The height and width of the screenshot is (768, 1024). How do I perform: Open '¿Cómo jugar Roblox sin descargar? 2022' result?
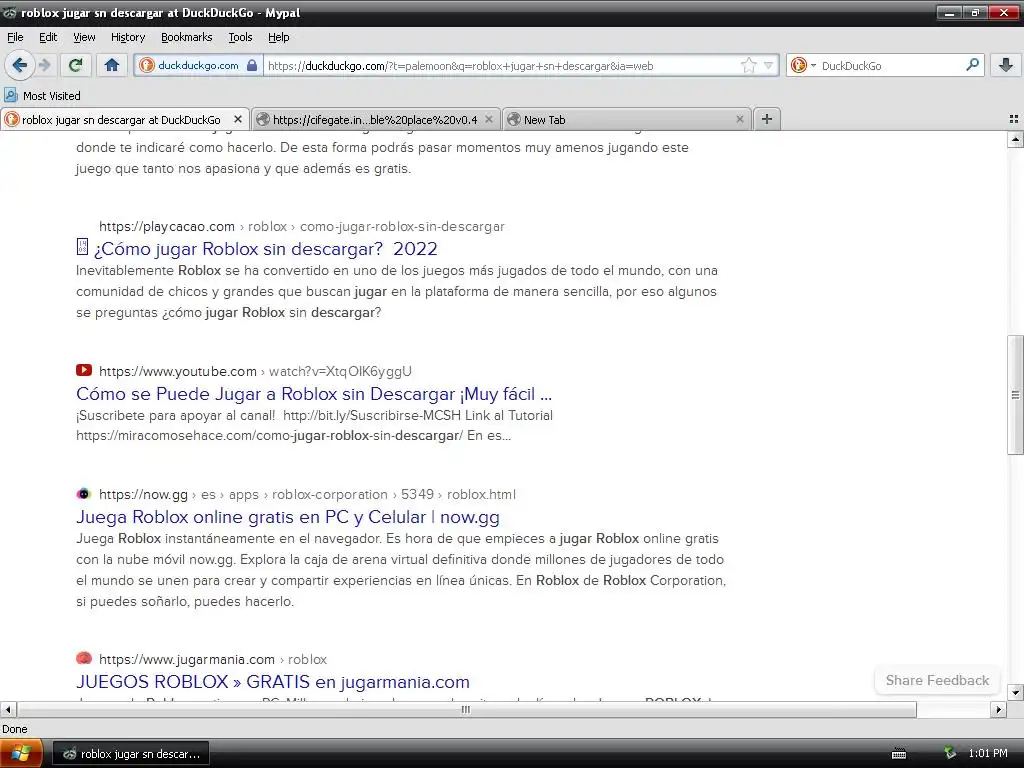(265, 249)
